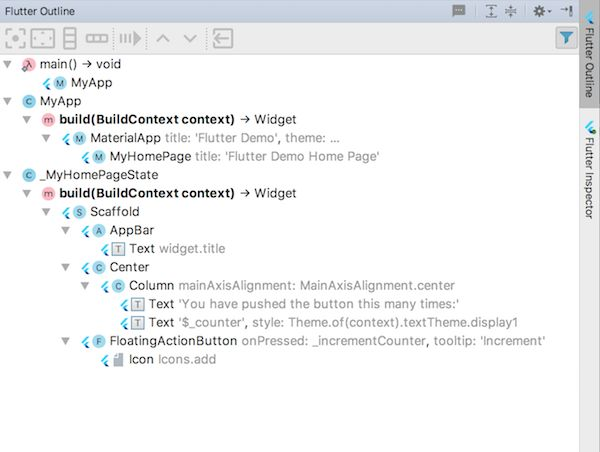Click the icon beside Icon Icons.add
This screenshot has width=600, height=452.
click(118, 360)
